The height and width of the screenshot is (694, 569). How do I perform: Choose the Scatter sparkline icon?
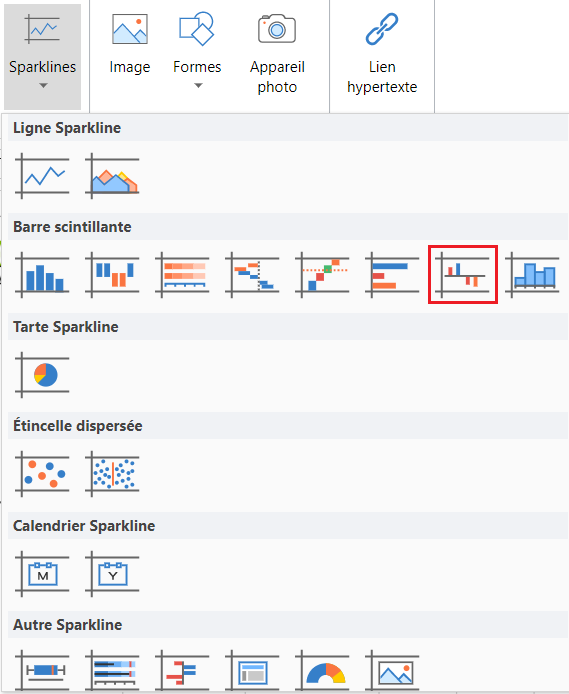coord(42,474)
